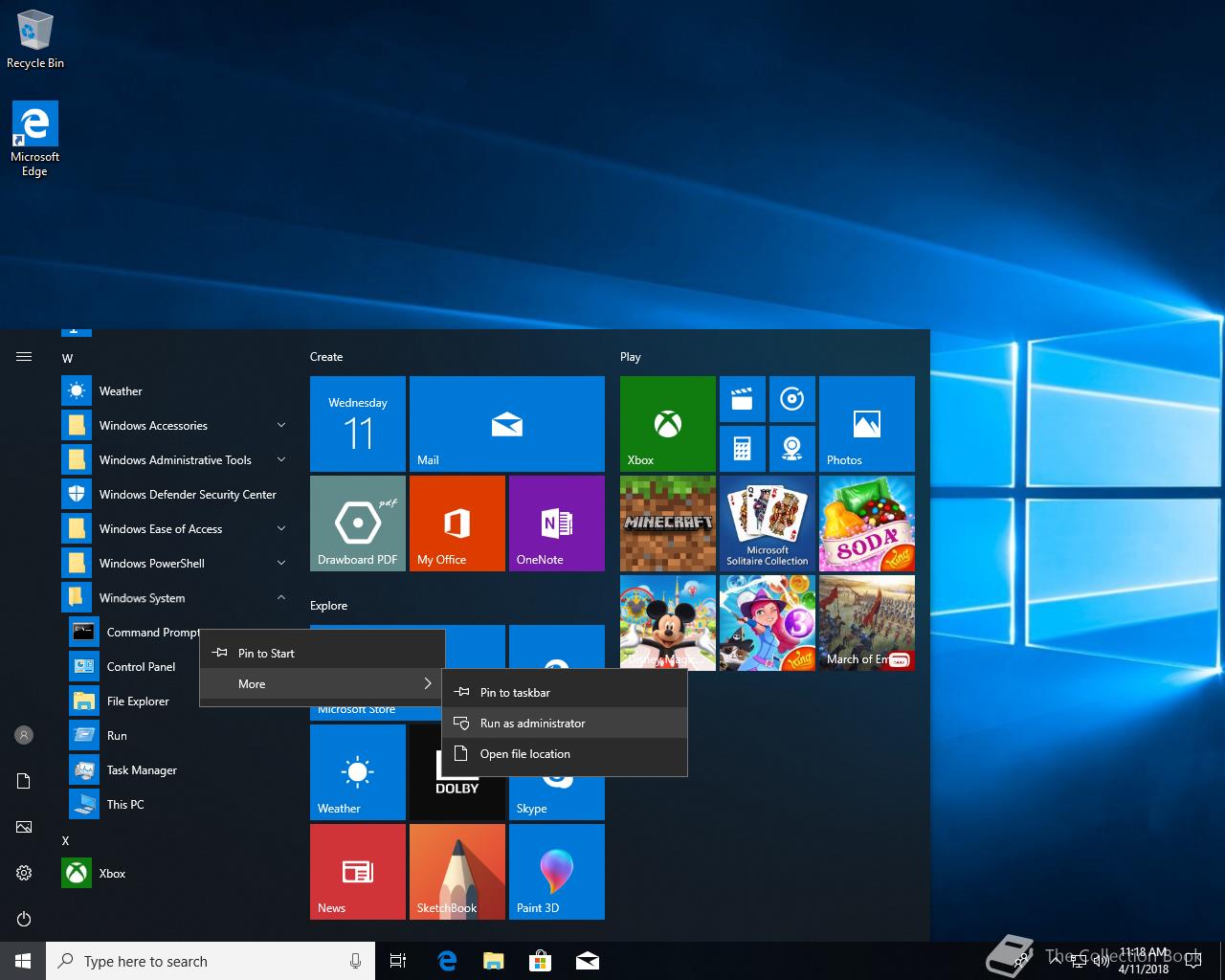Expand Windows PowerShell folder chevron

coord(281,563)
